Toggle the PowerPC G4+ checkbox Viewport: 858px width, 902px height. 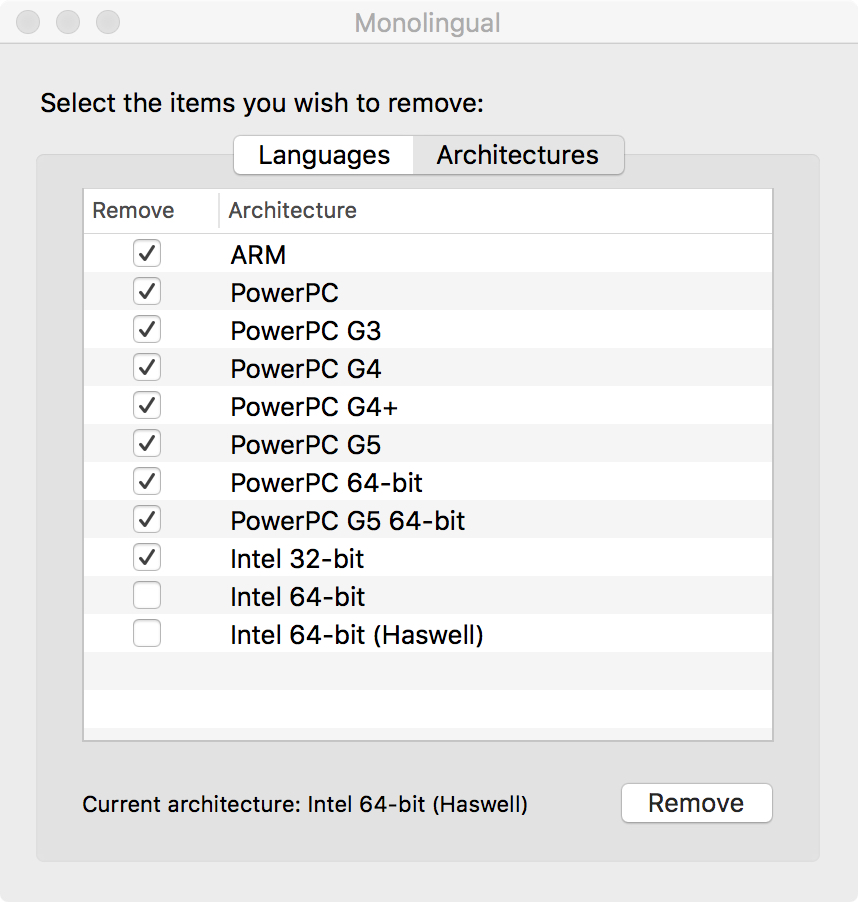[x=147, y=406]
